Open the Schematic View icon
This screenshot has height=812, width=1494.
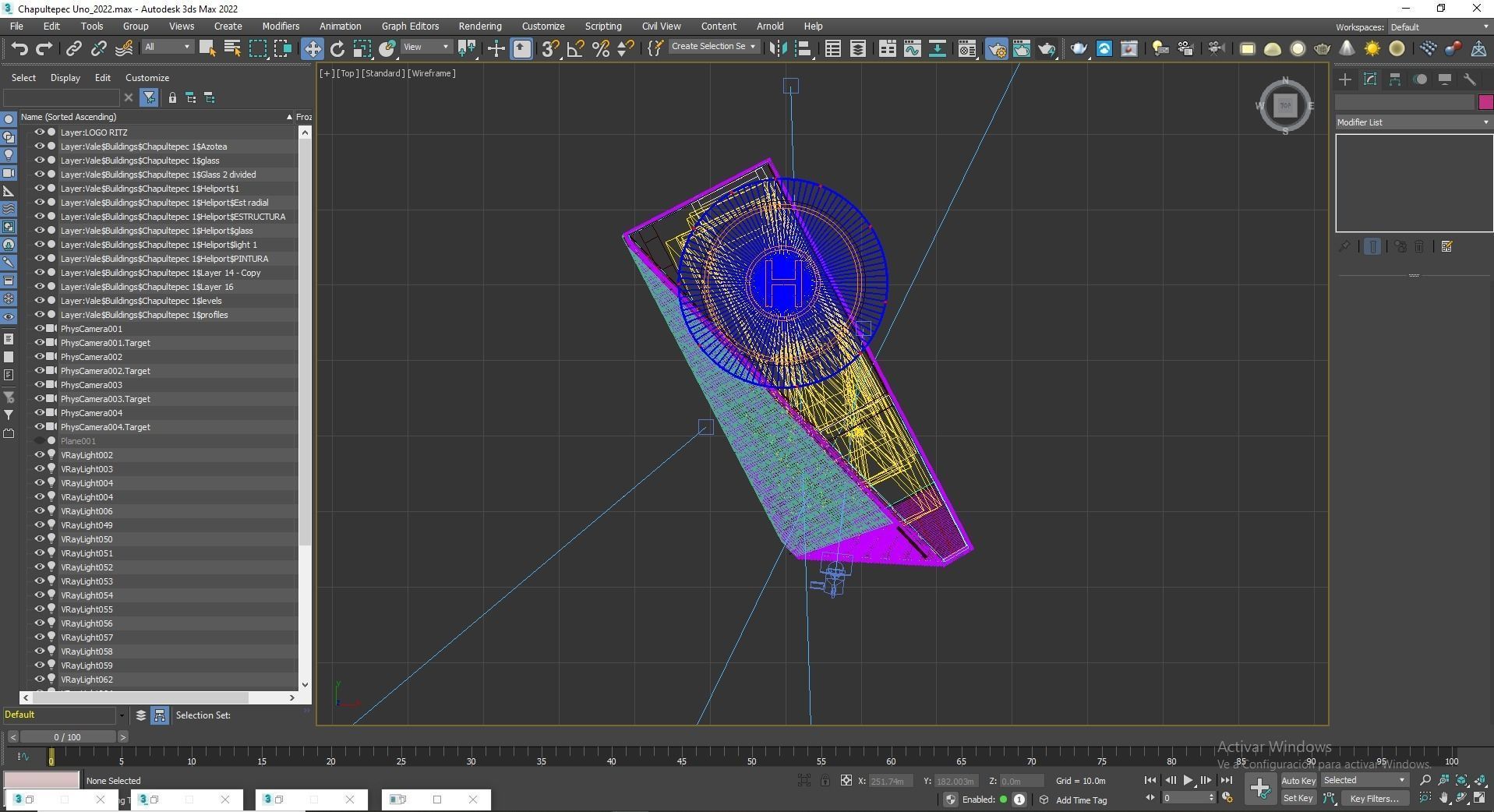938,48
